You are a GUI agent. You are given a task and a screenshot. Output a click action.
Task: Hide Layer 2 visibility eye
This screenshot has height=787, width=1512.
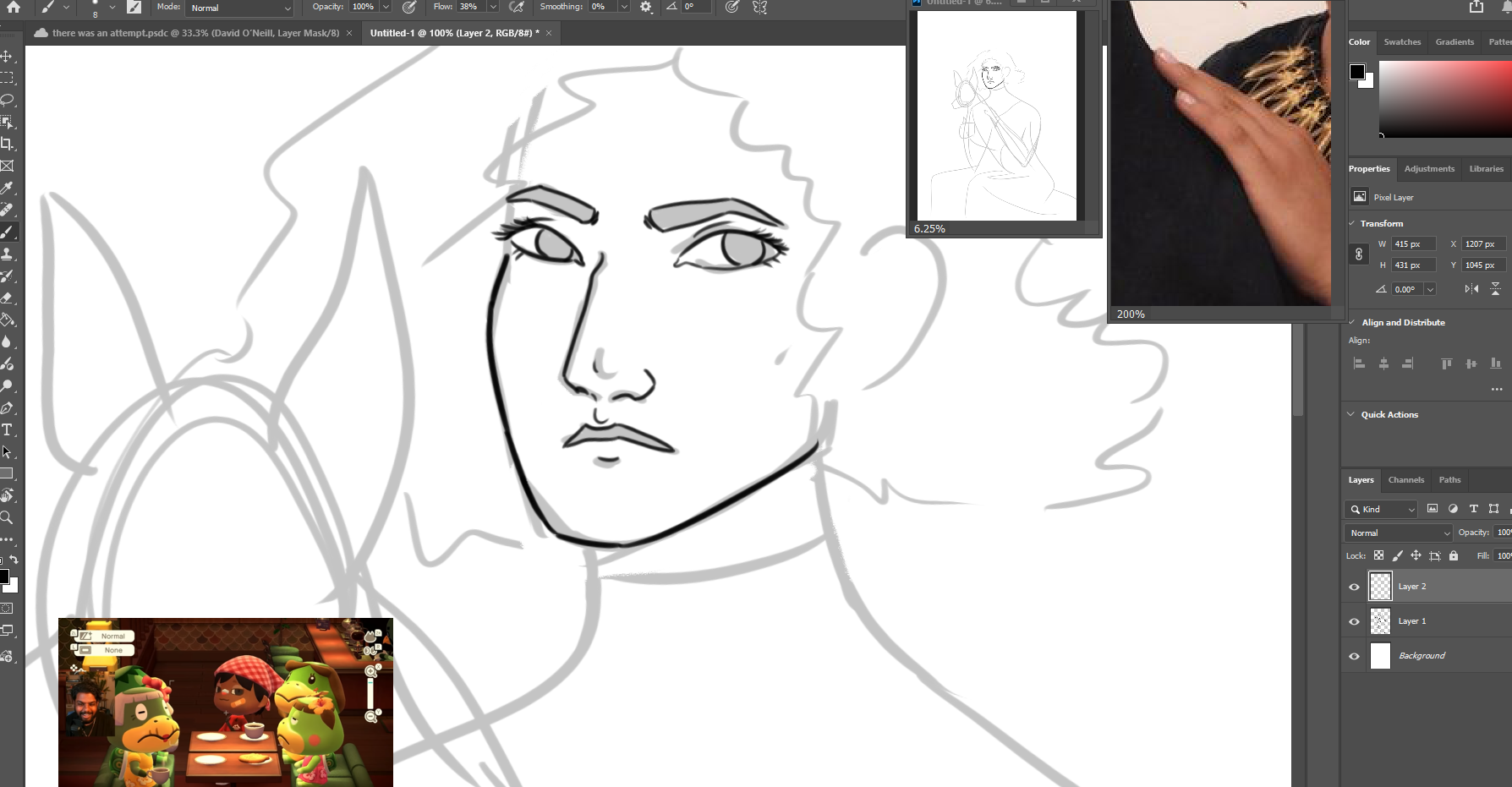[x=1354, y=587]
